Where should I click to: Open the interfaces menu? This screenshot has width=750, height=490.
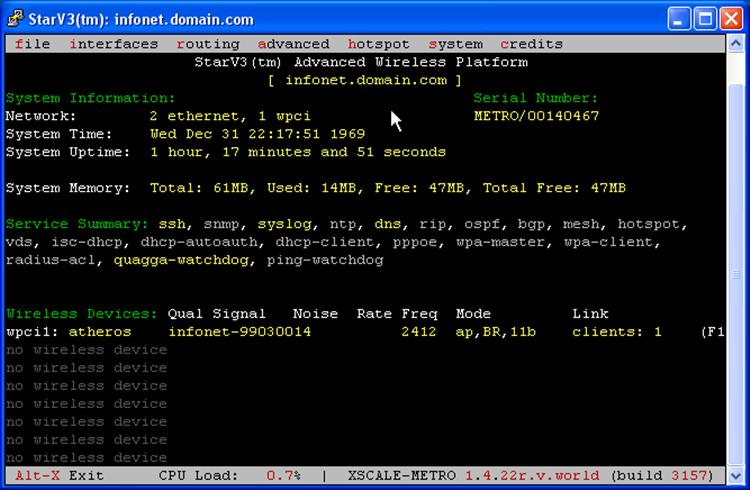114,44
